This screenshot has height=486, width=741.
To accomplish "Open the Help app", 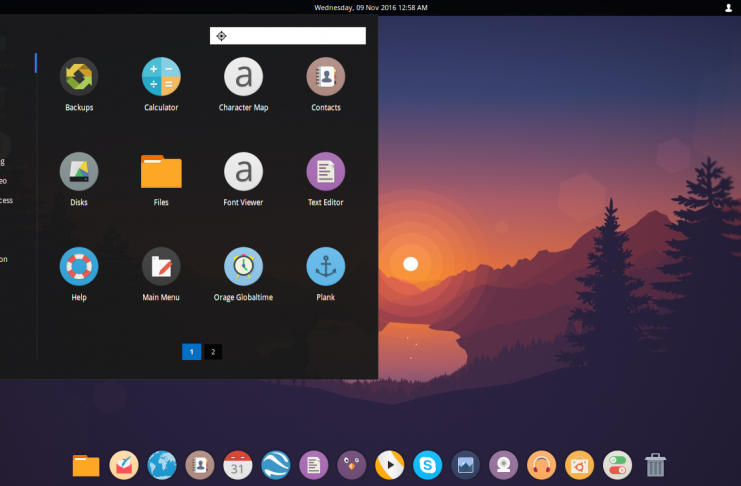I will (x=79, y=267).
